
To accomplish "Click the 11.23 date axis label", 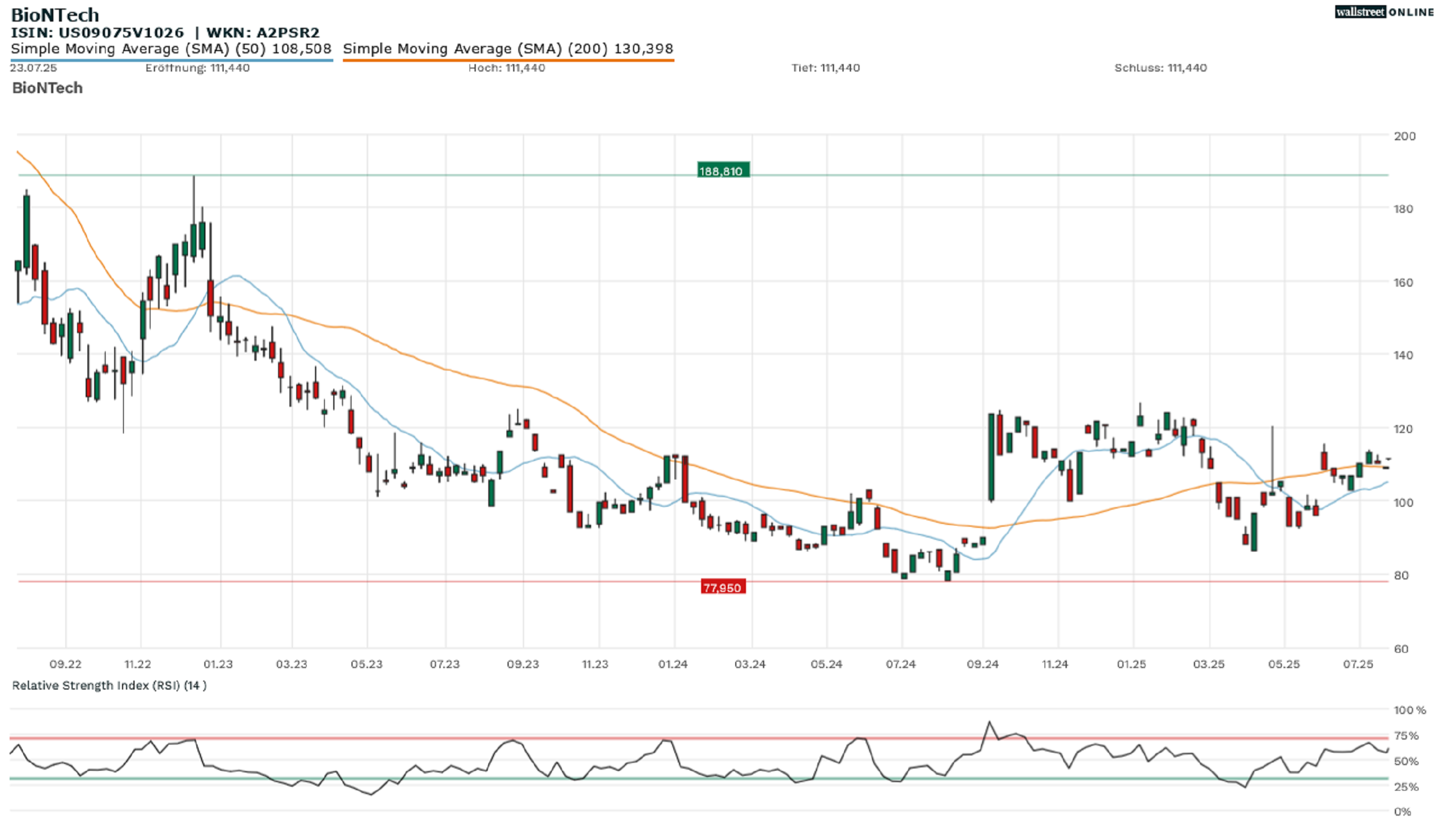I will click(595, 664).
